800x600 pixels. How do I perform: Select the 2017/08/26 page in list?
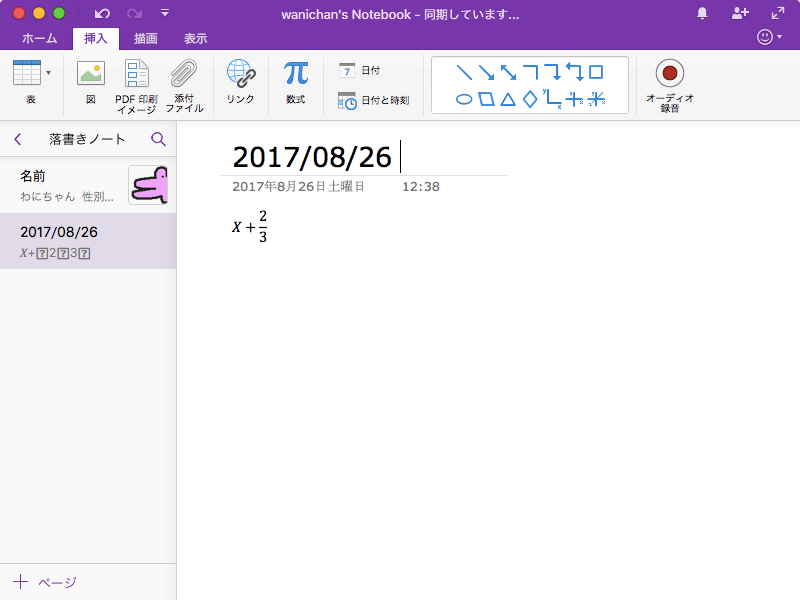point(88,241)
